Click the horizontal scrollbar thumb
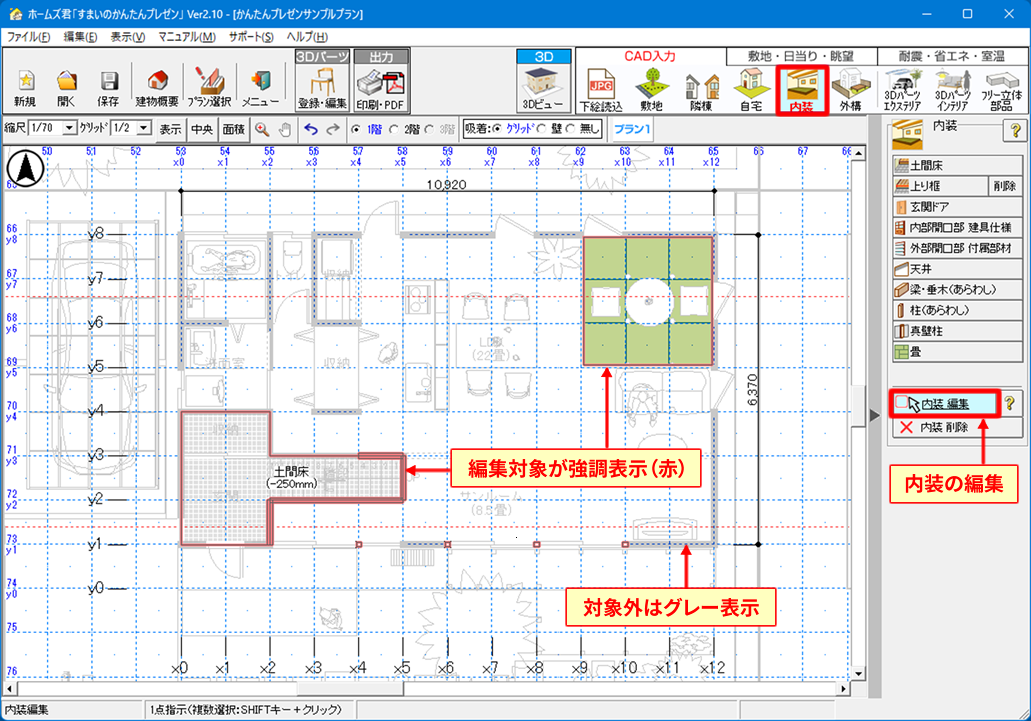Viewport: 1031px width, 721px height. [350, 688]
